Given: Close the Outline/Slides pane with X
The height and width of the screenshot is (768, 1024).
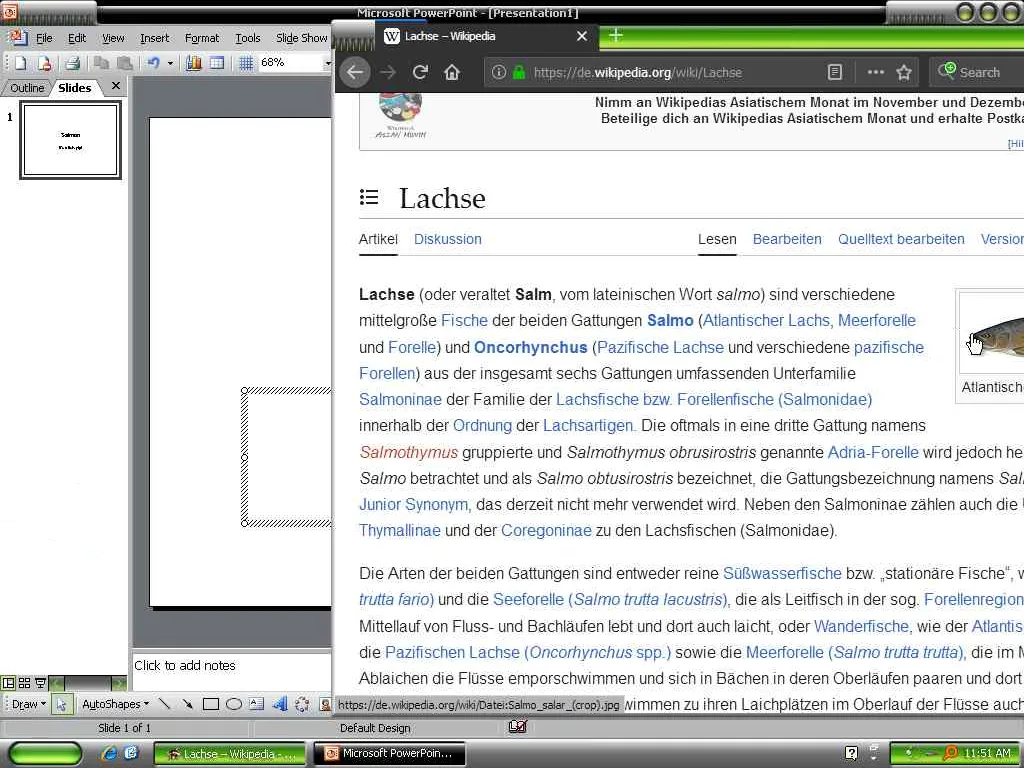Looking at the screenshot, I should 116,86.
